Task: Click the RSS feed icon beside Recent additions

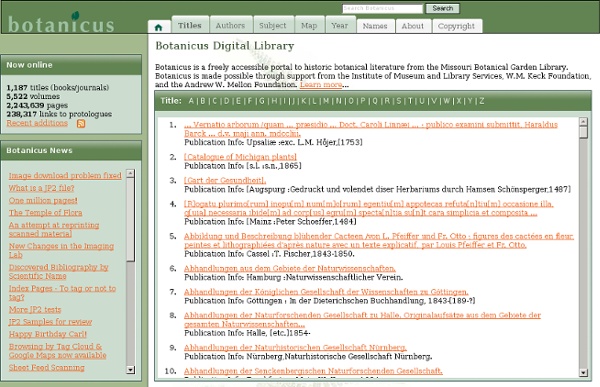Action: (x=81, y=124)
